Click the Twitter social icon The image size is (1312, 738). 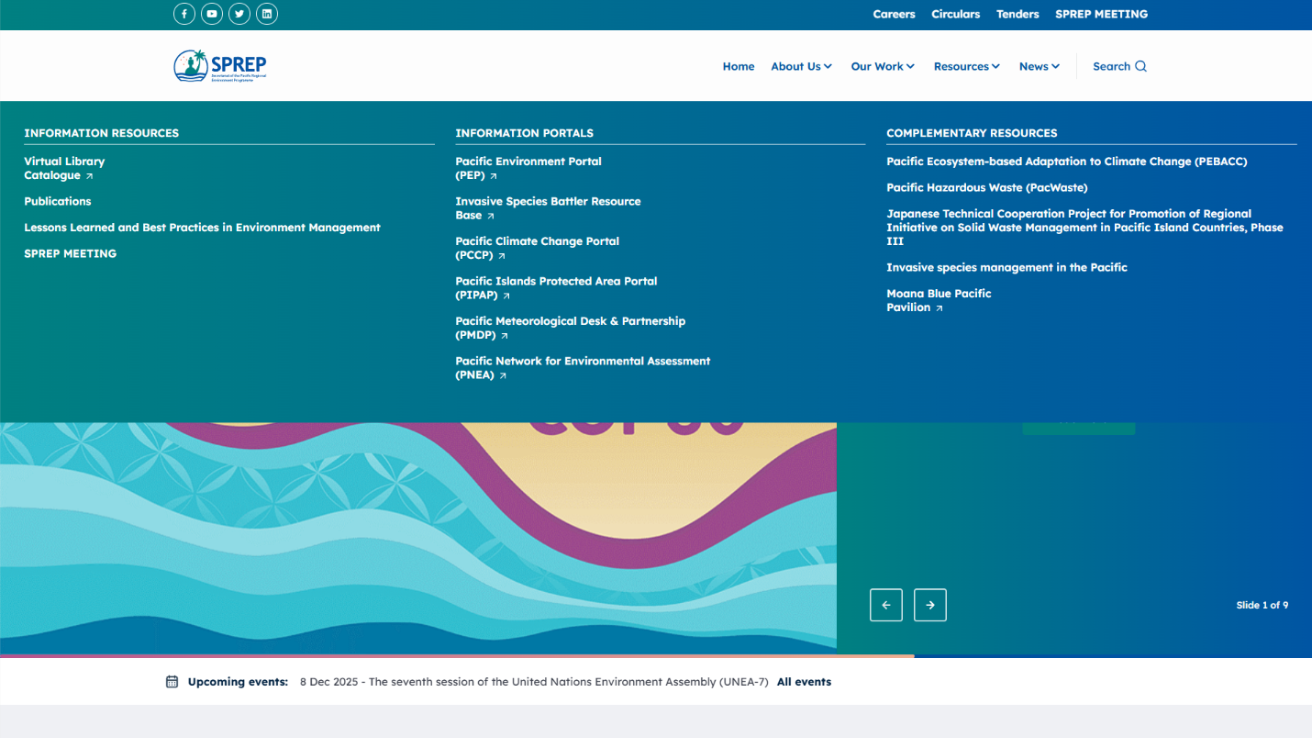(x=239, y=14)
